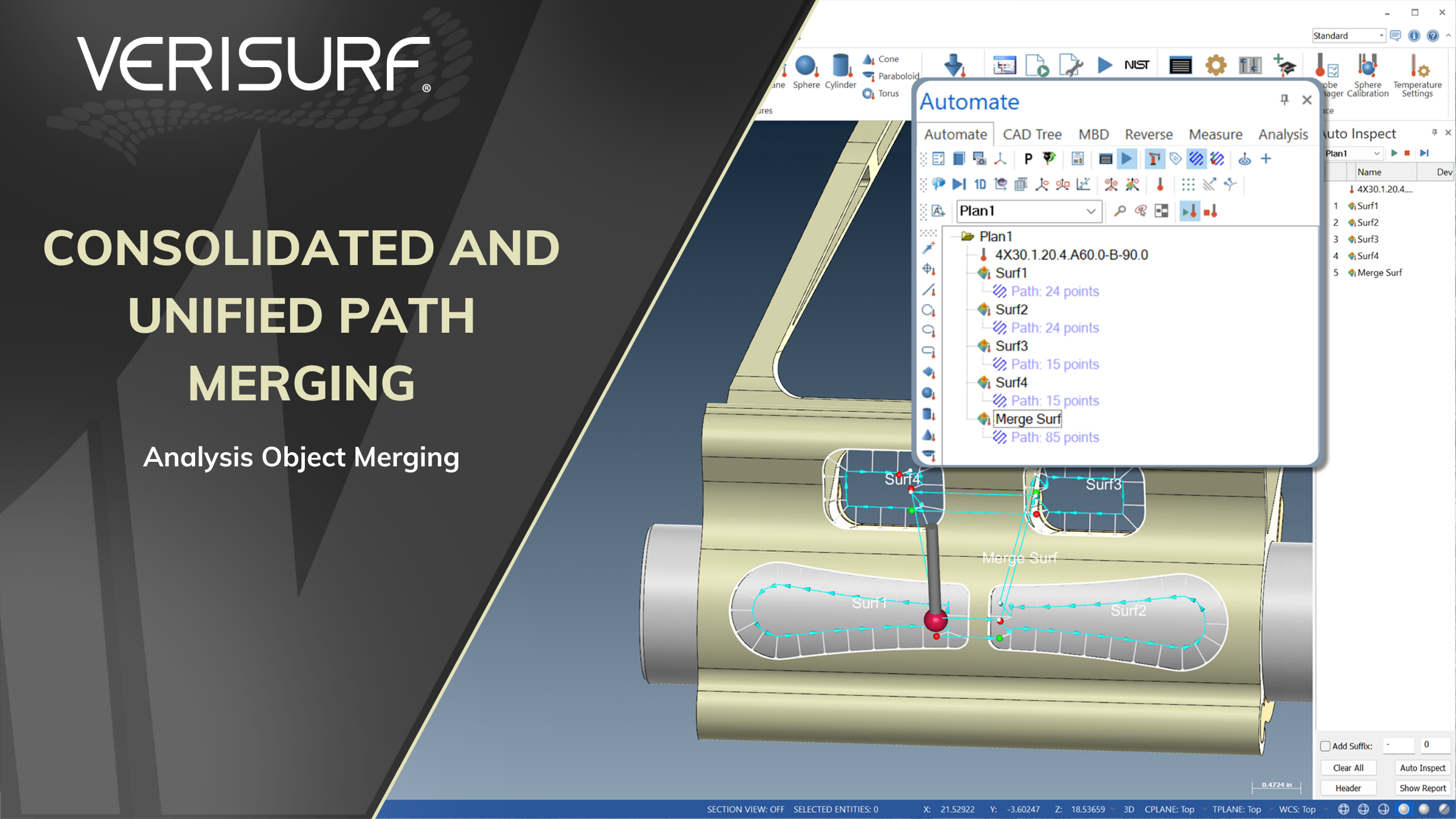Click the Auto Inspect button
Viewport: 1456px width, 819px height.
click(x=1422, y=768)
